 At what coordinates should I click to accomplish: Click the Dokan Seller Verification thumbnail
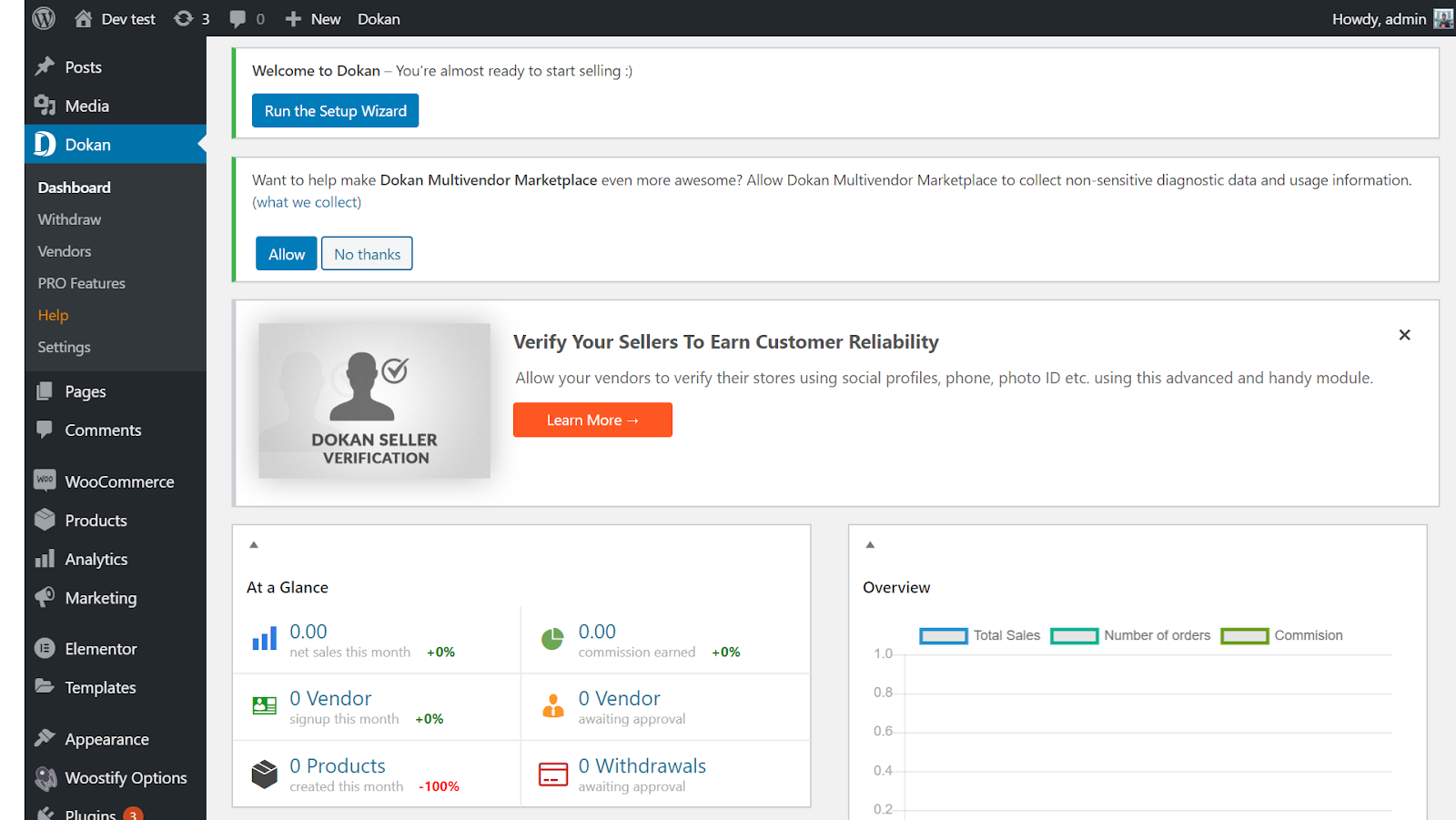pyautogui.click(x=375, y=400)
